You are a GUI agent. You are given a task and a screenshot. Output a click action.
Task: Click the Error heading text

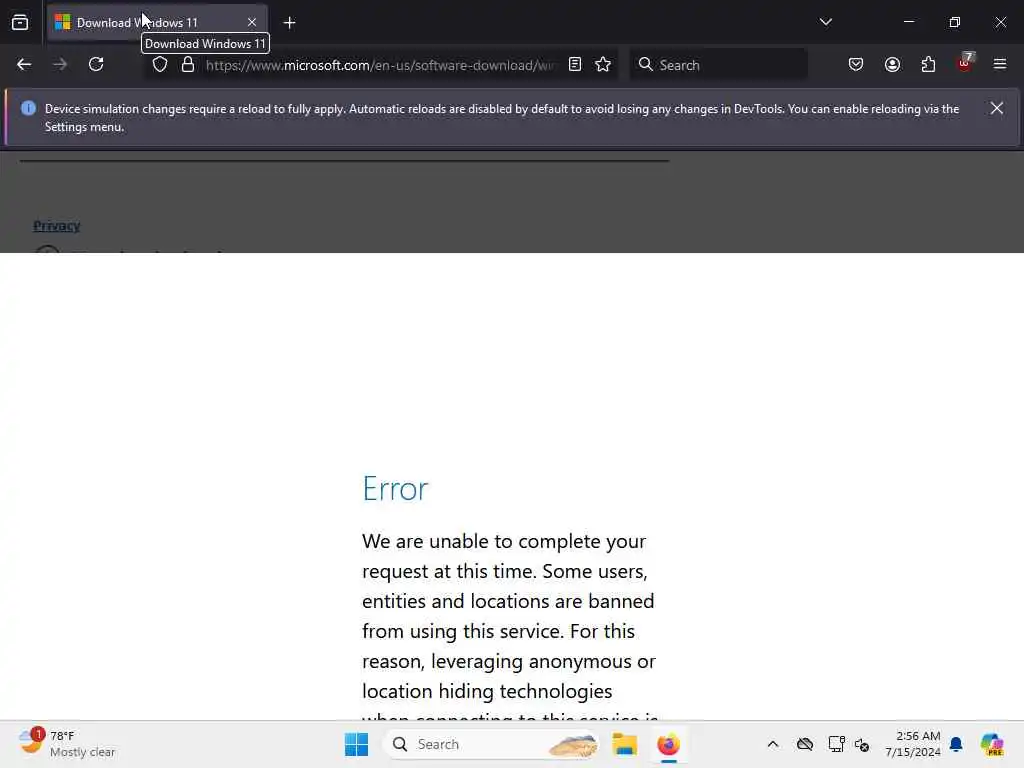(x=395, y=488)
